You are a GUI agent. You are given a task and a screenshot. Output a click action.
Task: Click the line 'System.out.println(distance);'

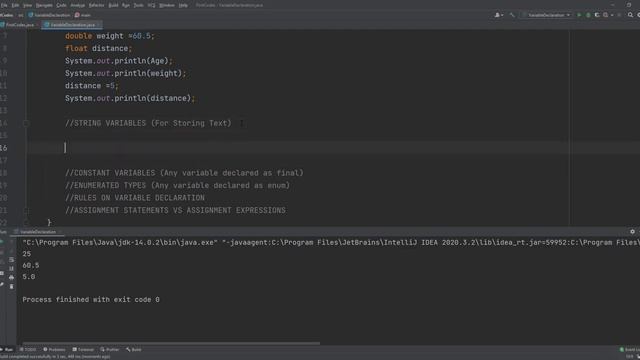130,98
